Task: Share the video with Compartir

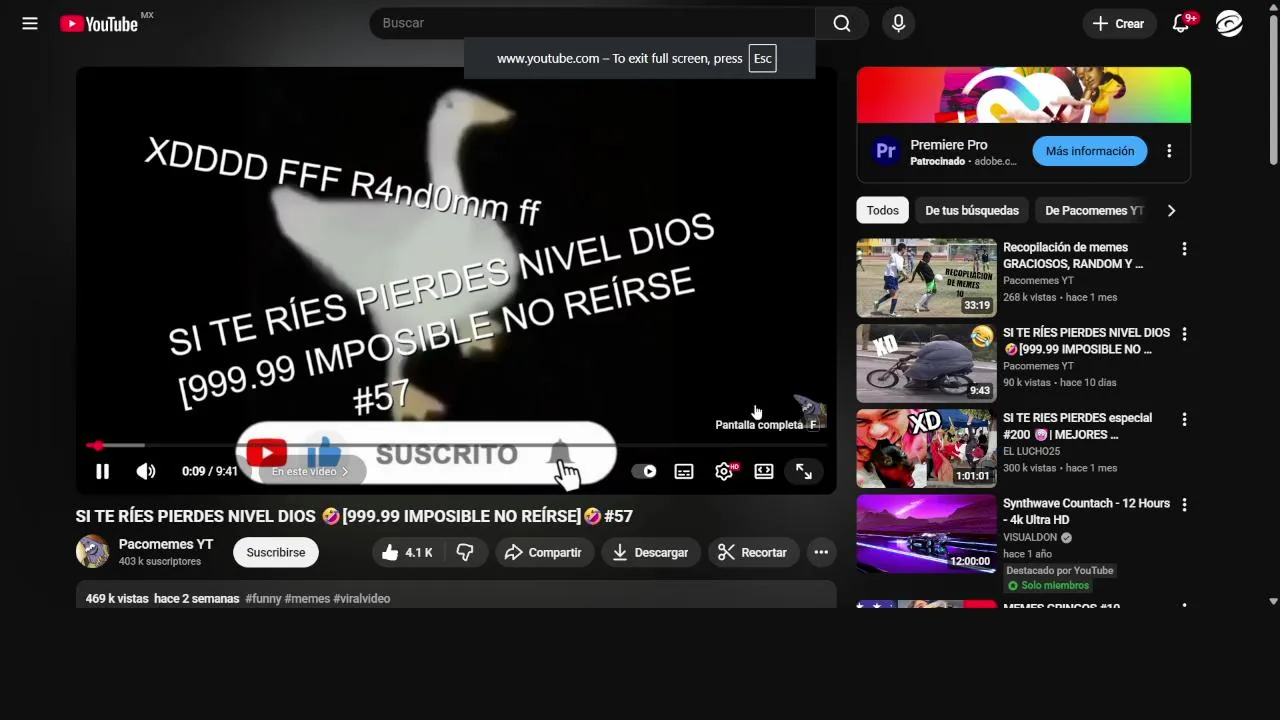Action: 543,552
